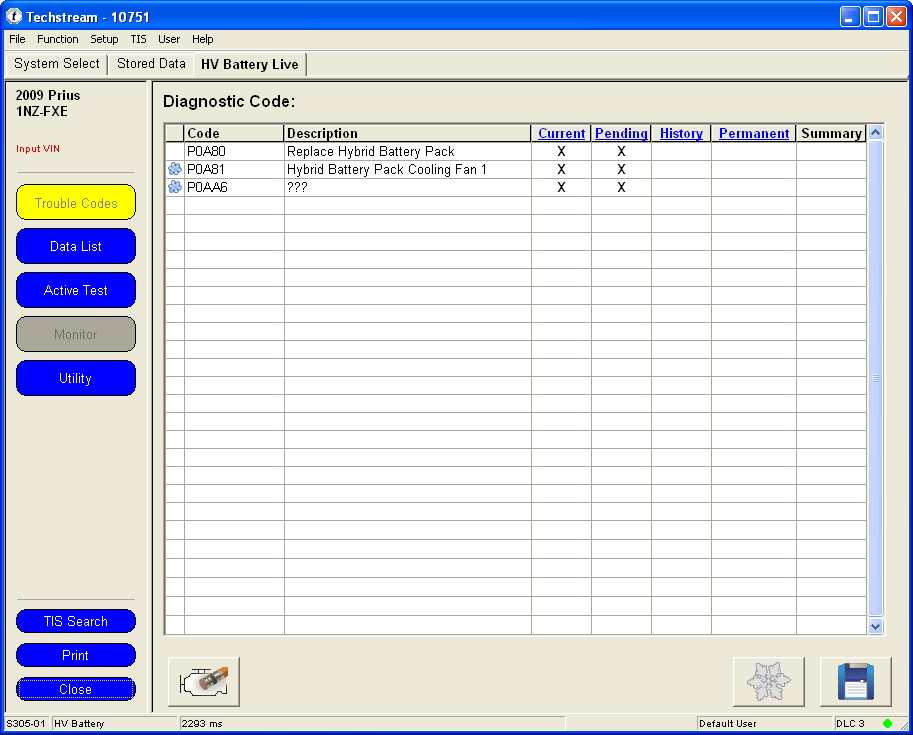Click the green DLC connection status indicator
This screenshot has width=913, height=735.
(887, 723)
